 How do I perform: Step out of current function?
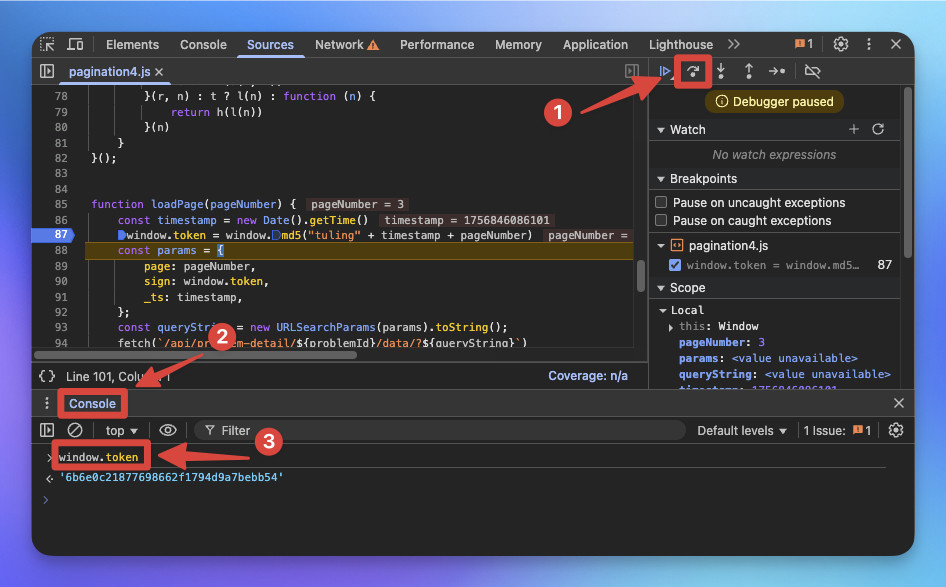click(749, 71)
